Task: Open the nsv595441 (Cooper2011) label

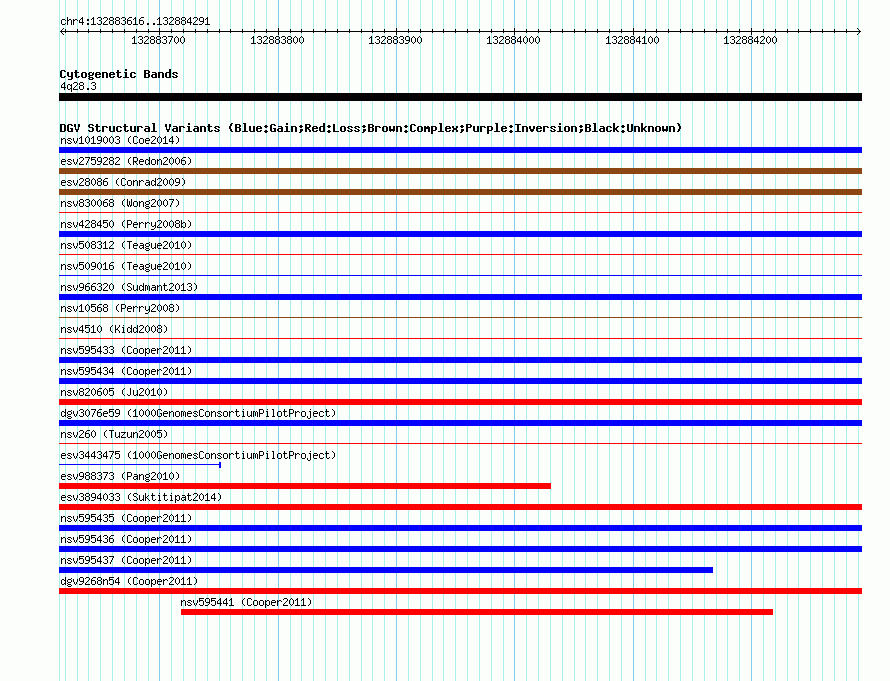Action: (x=246, y=602)
